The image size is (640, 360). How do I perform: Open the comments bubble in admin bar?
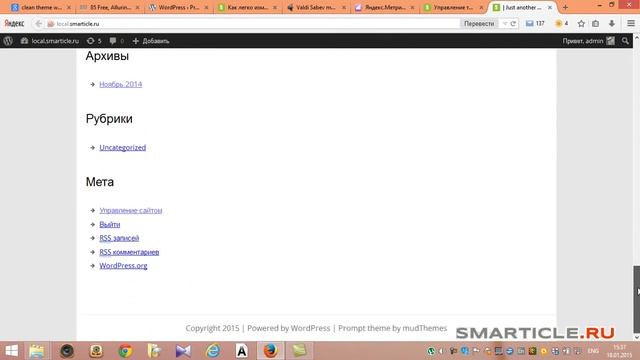coord(116,41)
